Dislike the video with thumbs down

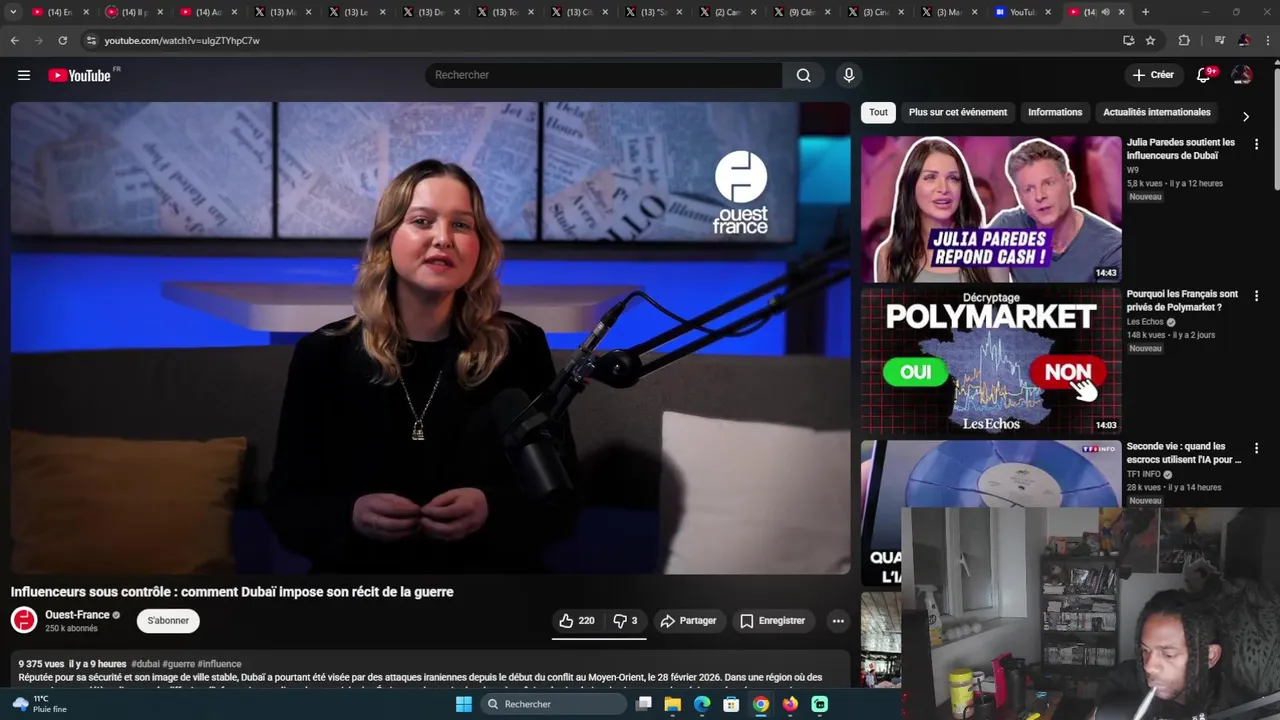(625, 621)
